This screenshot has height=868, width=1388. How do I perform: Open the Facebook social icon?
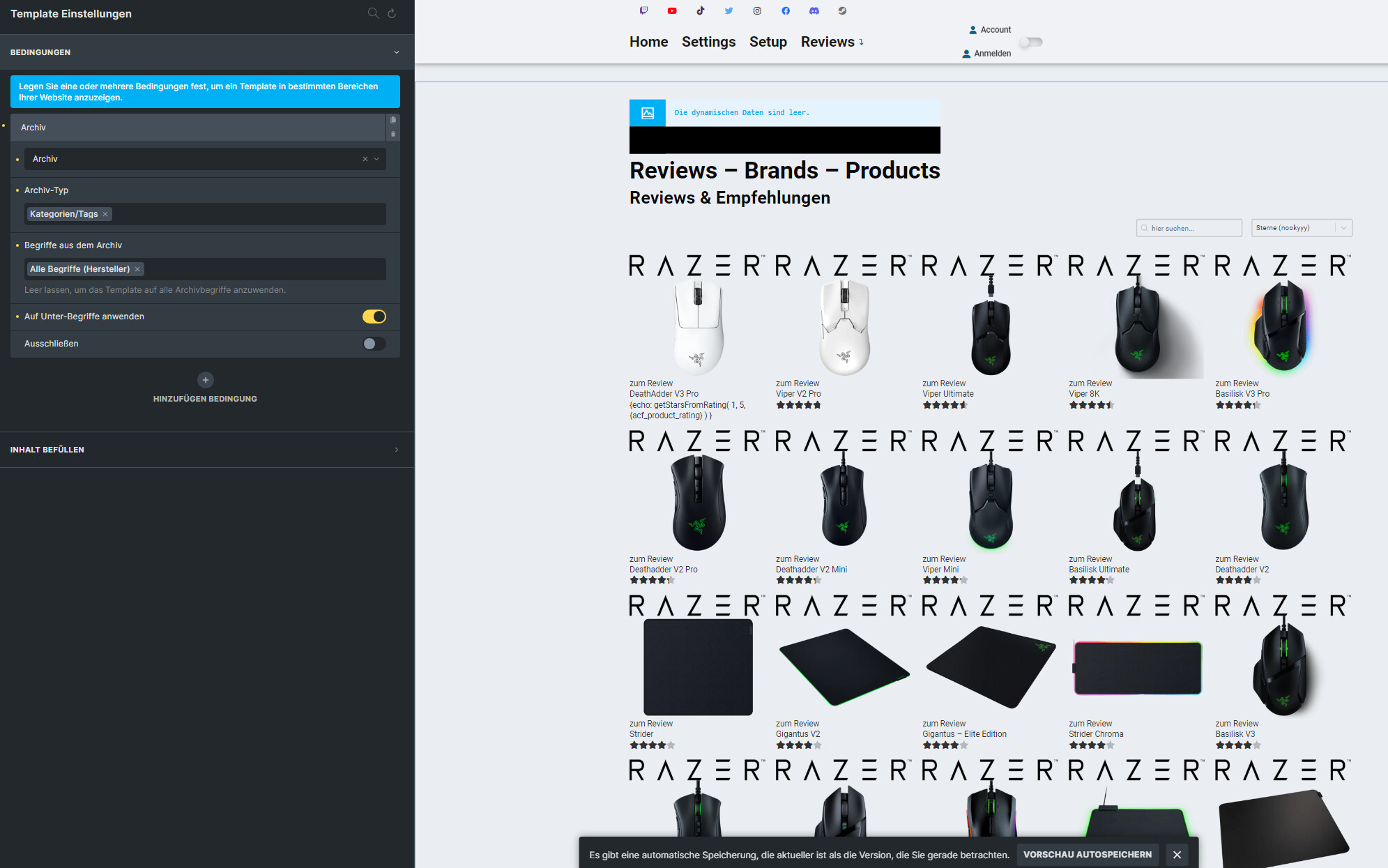[x=786, y=10]
